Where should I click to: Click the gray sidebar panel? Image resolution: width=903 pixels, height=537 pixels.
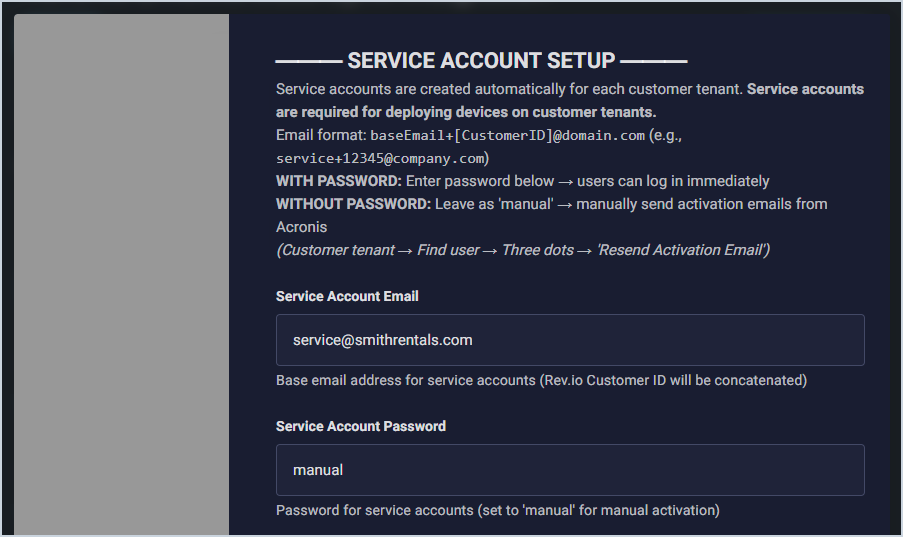pyautogui.click(x=121, y=275)
